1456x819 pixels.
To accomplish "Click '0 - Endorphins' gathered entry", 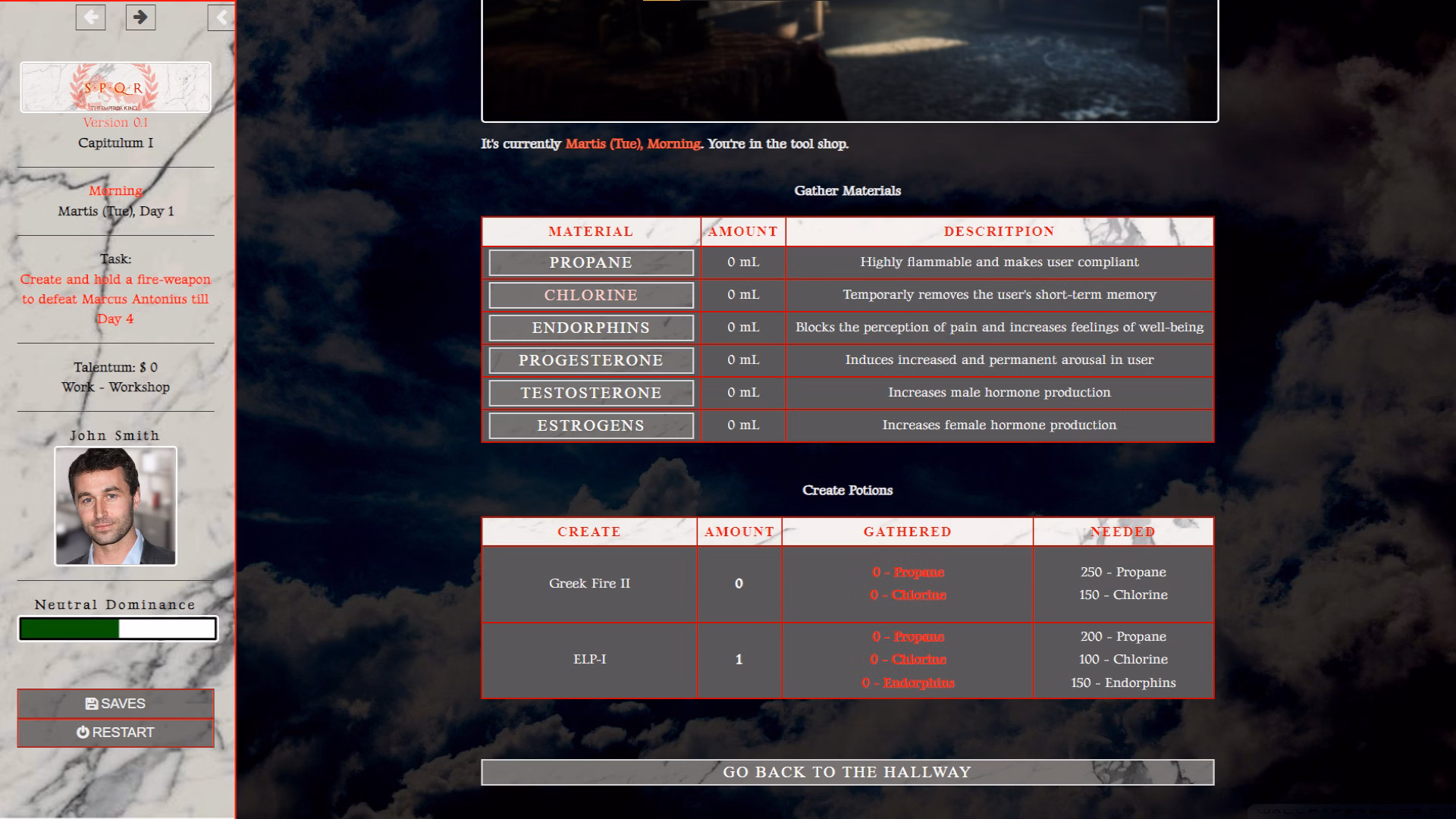I will coord(908,682).
